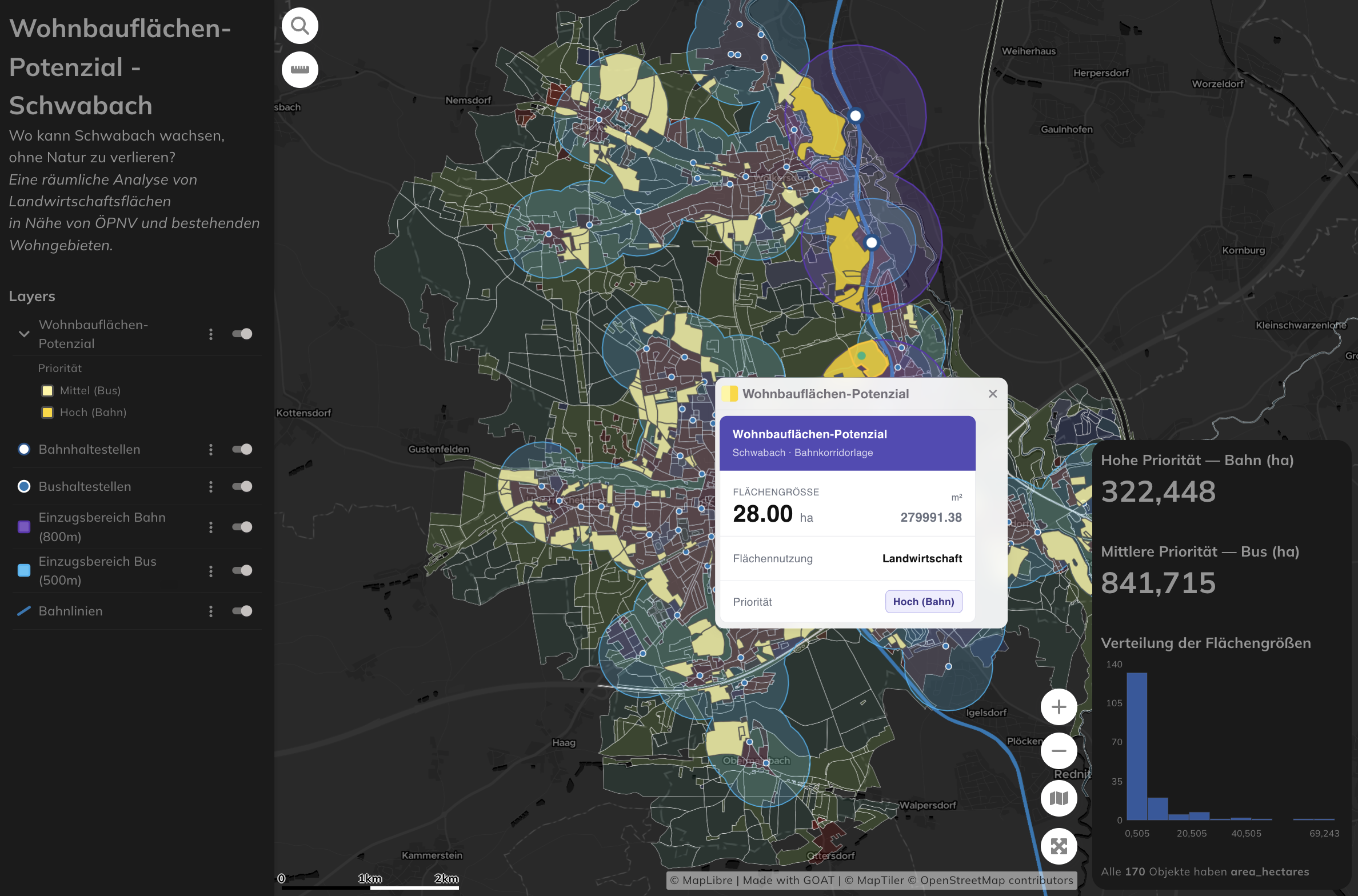Collapse the Wohnbauflächen-Potenzial layer legend
The image size is (1358, 896).
24,334
